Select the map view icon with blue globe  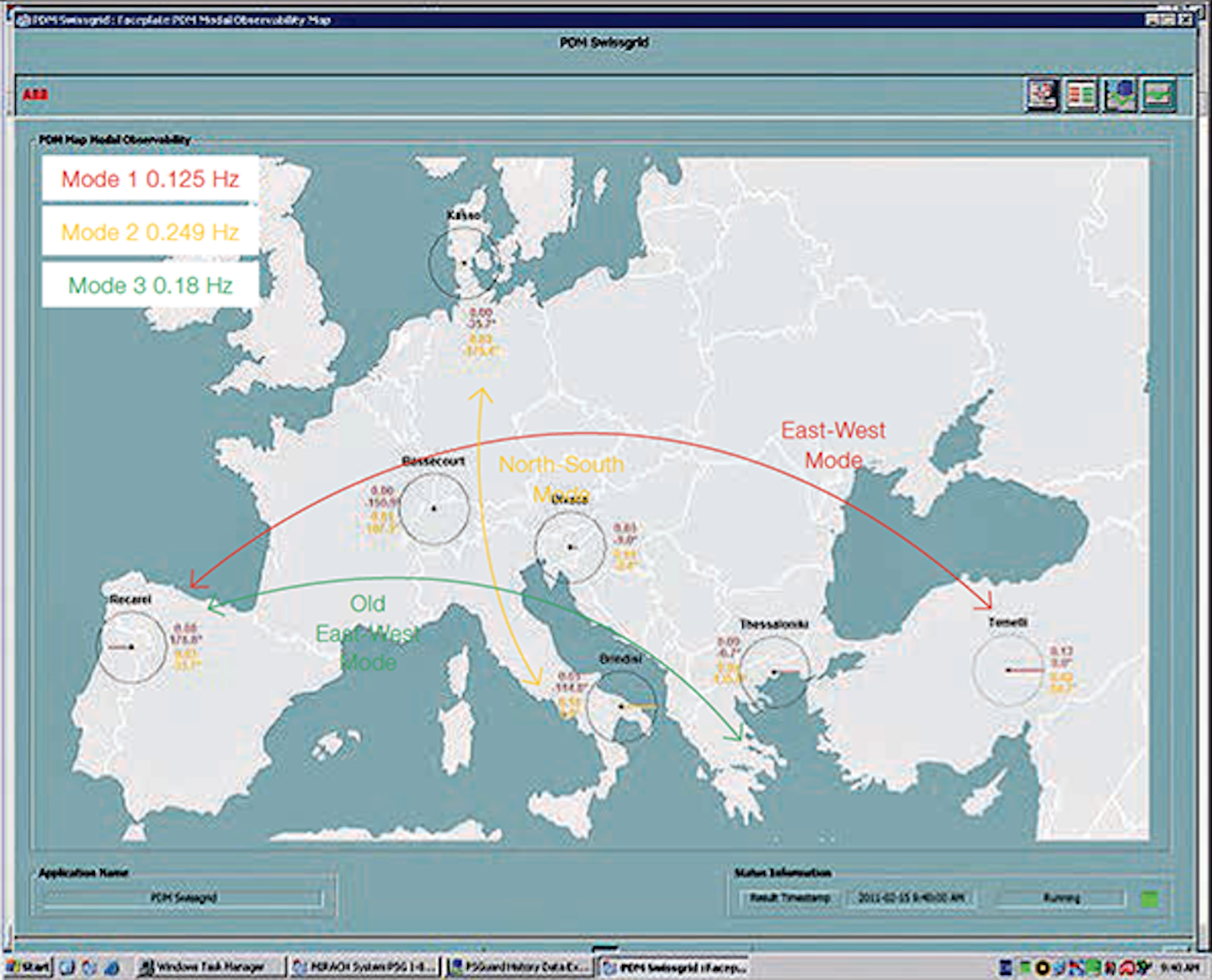coord(1120,94)
